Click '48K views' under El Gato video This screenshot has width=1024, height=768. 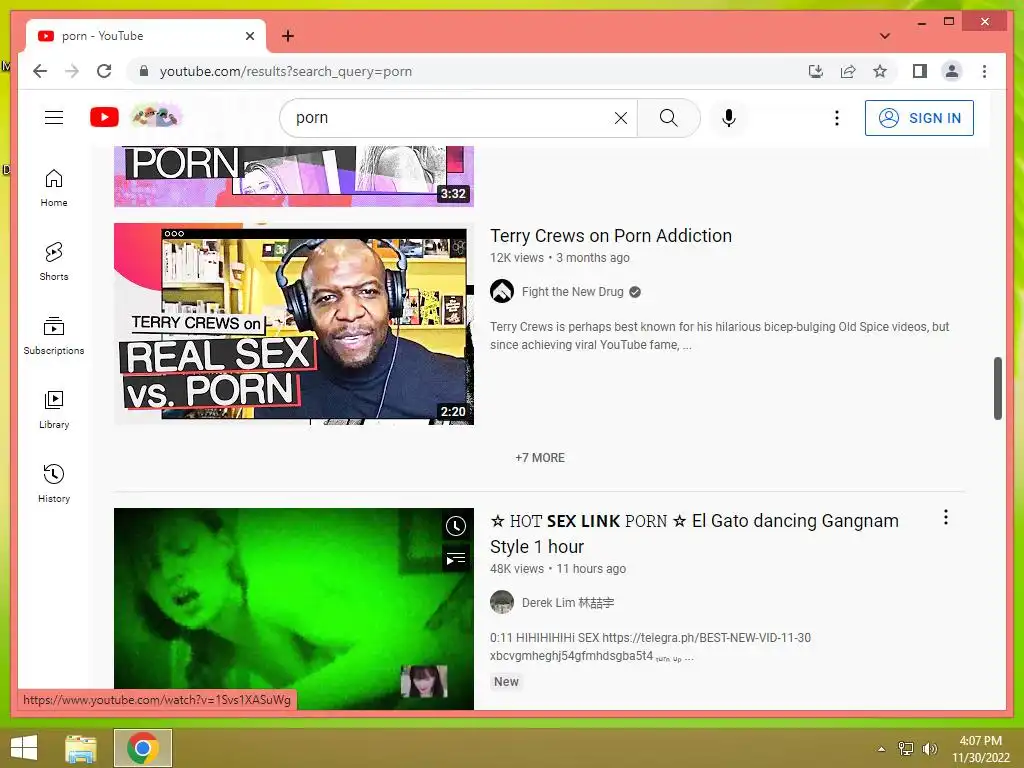click(517, 569)
